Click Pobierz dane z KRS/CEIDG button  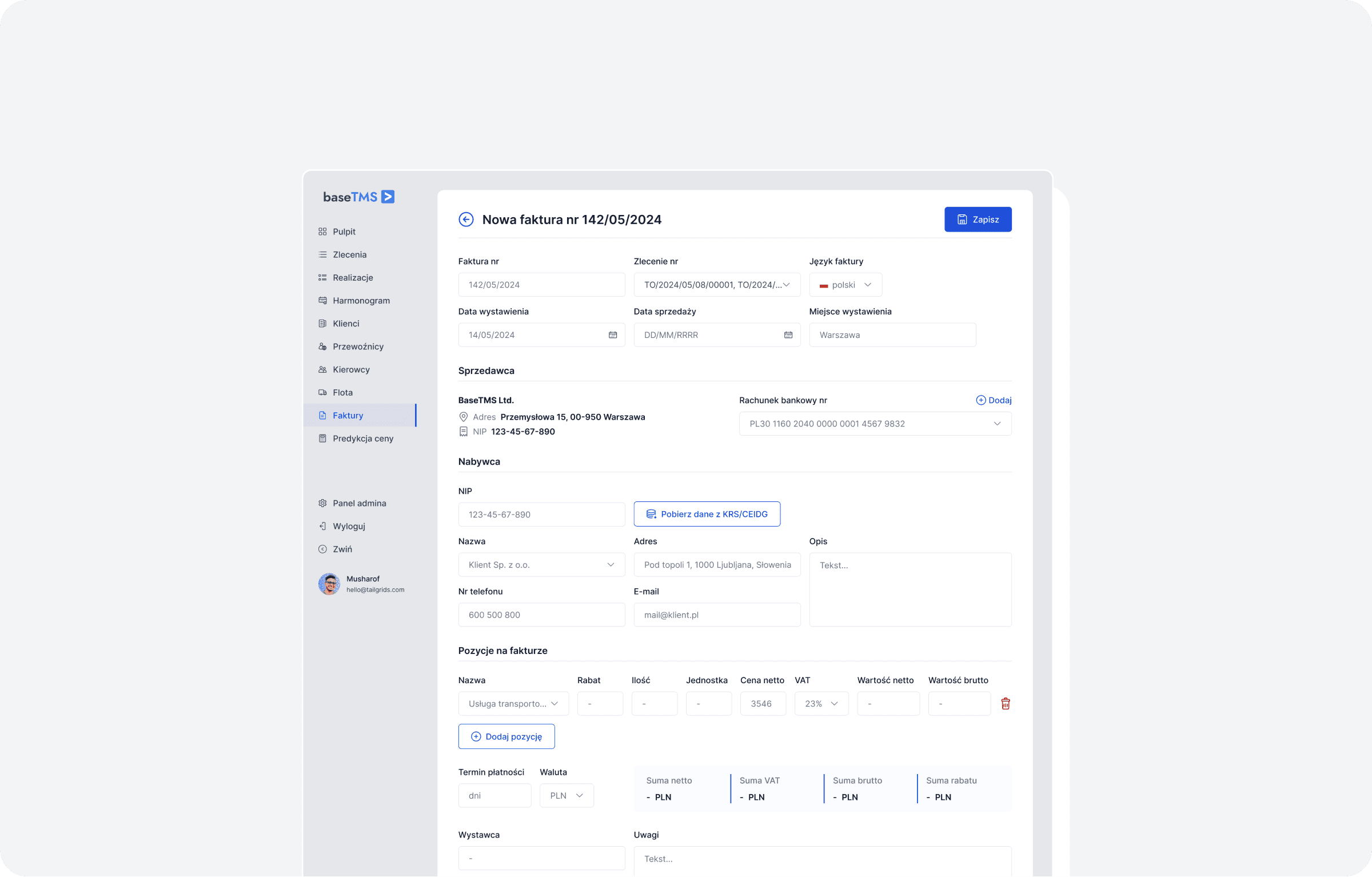(707, 514)
